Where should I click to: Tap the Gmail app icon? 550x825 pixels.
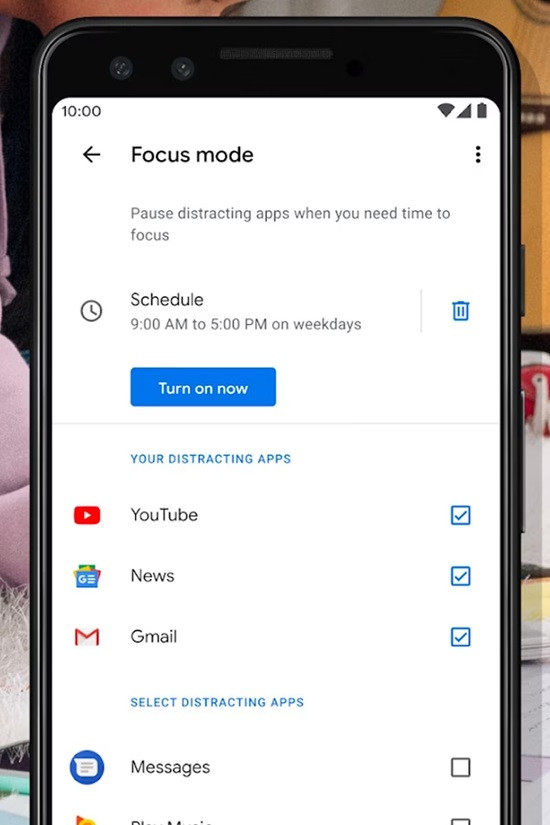point(87,637)
